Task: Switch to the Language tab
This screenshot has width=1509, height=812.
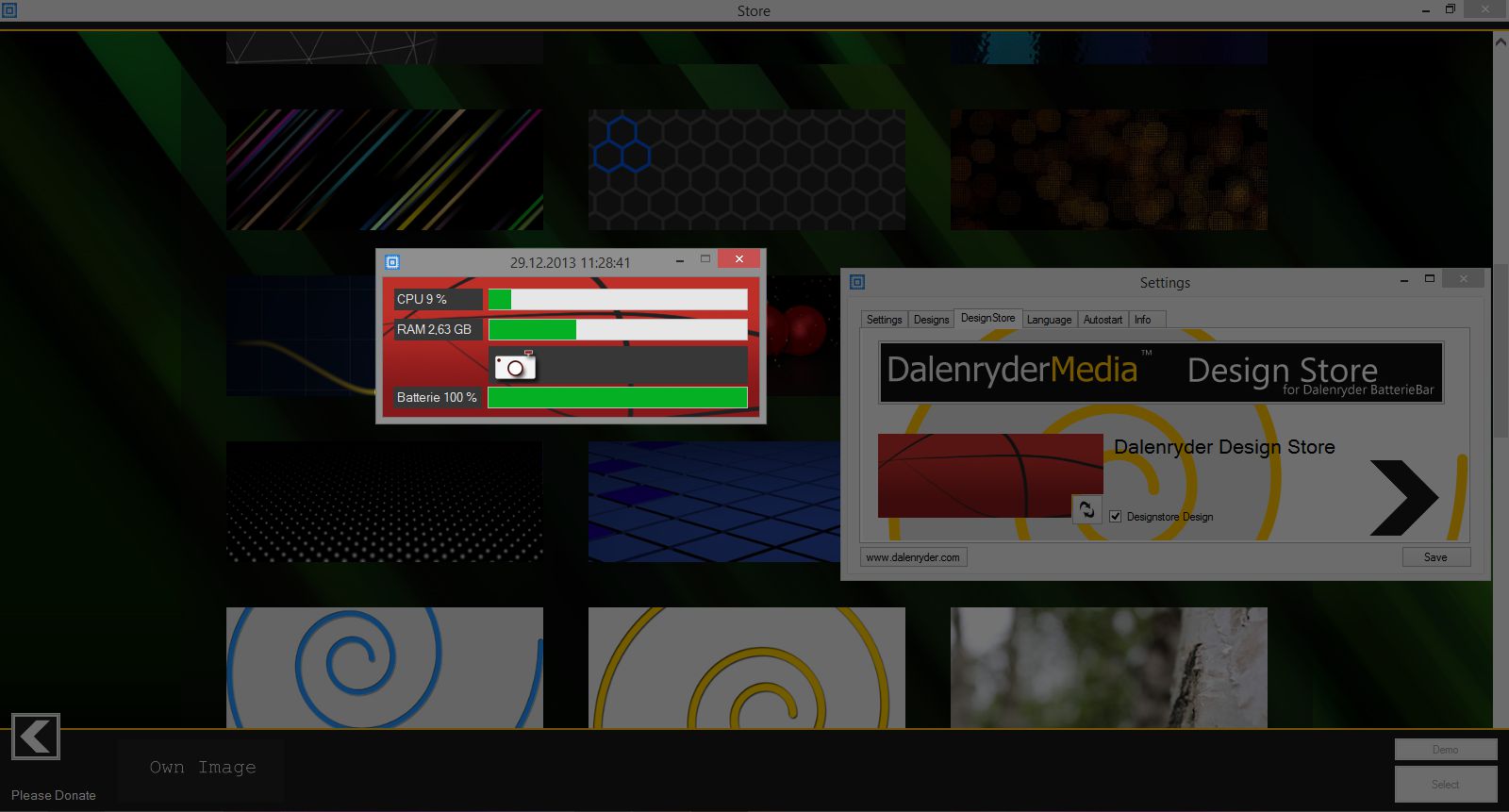Action: [1049, 320]
